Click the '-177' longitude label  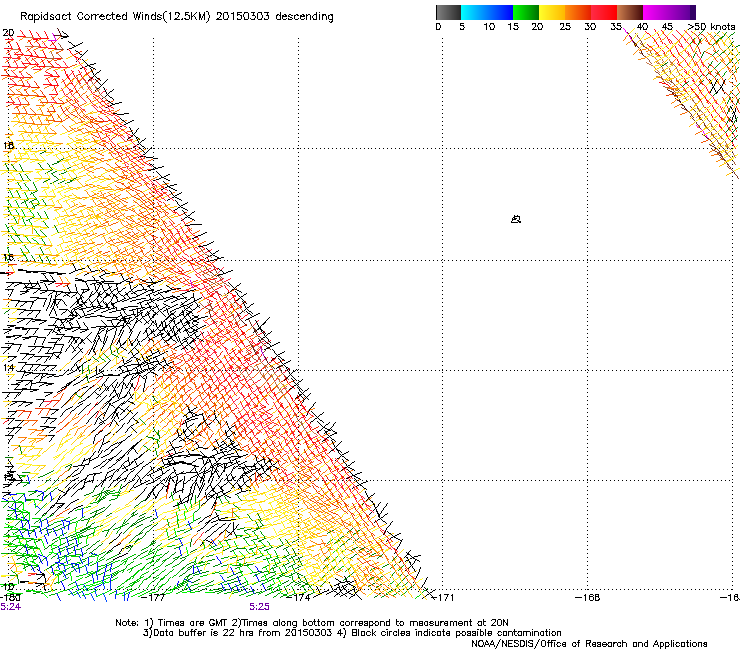pos(154,598)
